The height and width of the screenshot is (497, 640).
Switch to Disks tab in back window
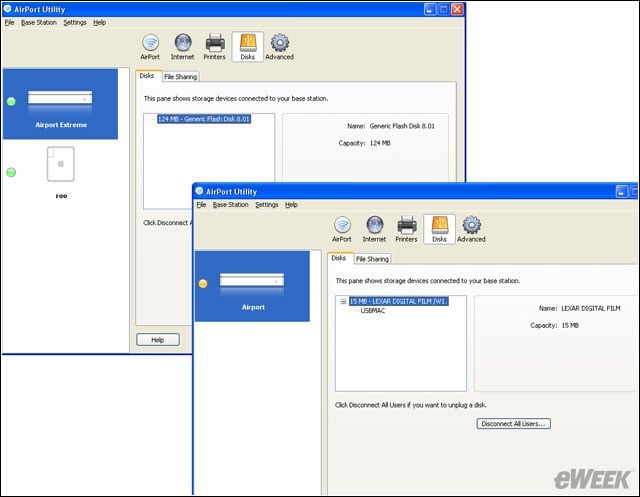coord(147,76)
